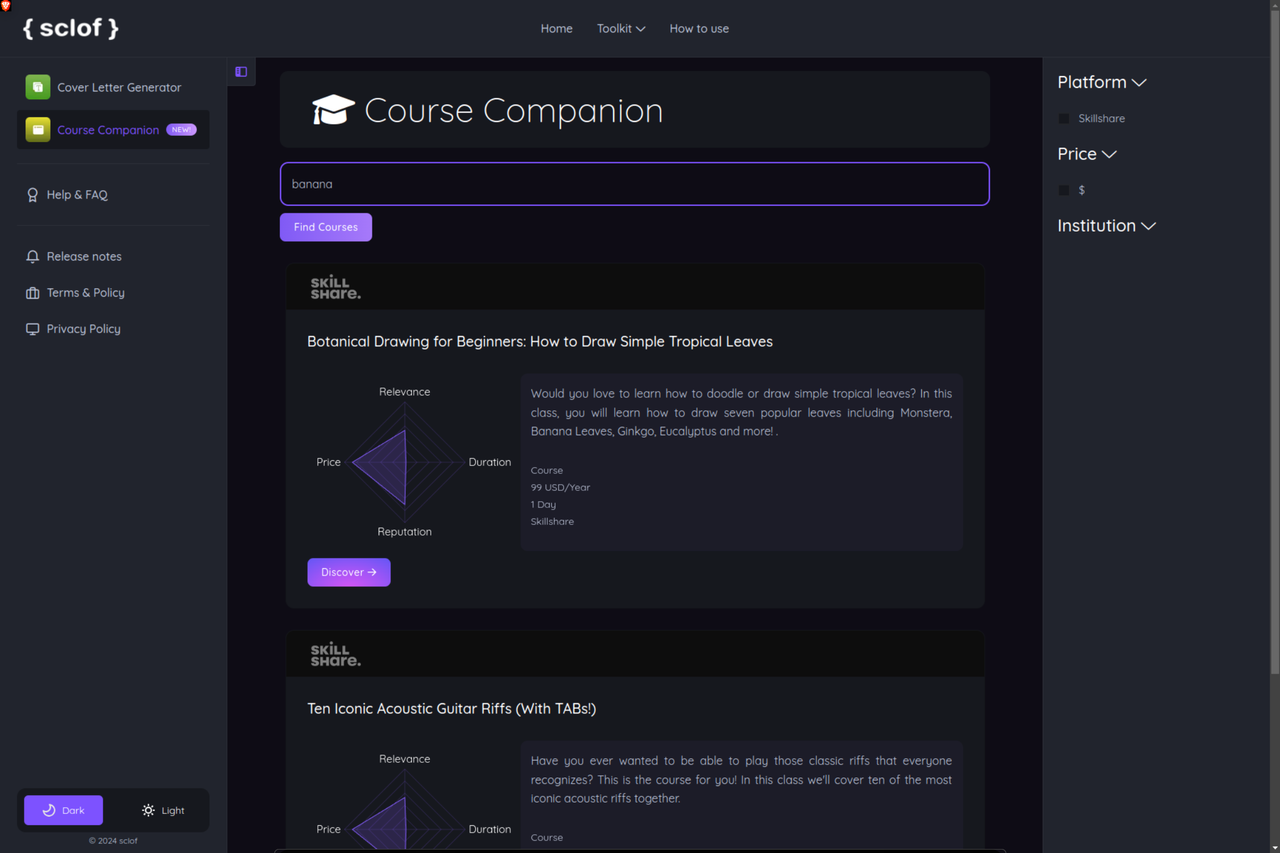The width and height of the screenshot is (1280, 853).
Task: Open Terms & Policy link
Action: click(x=85, y=293)
